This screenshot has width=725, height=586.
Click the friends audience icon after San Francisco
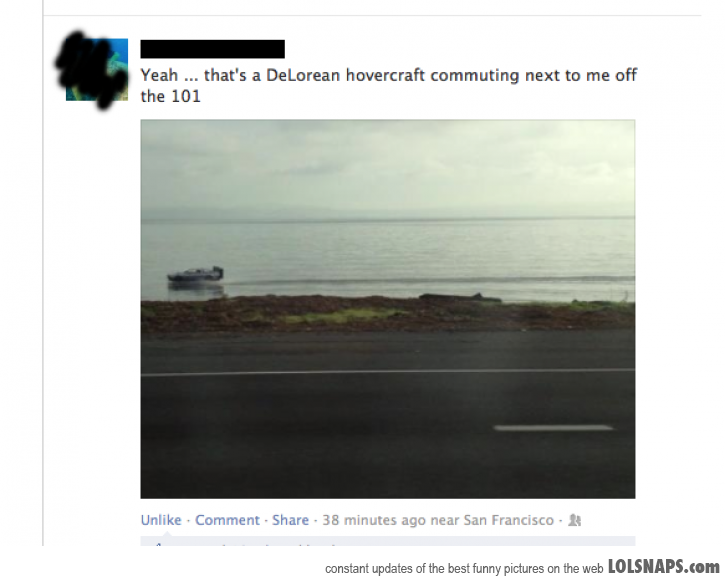[x=574, y=520]
